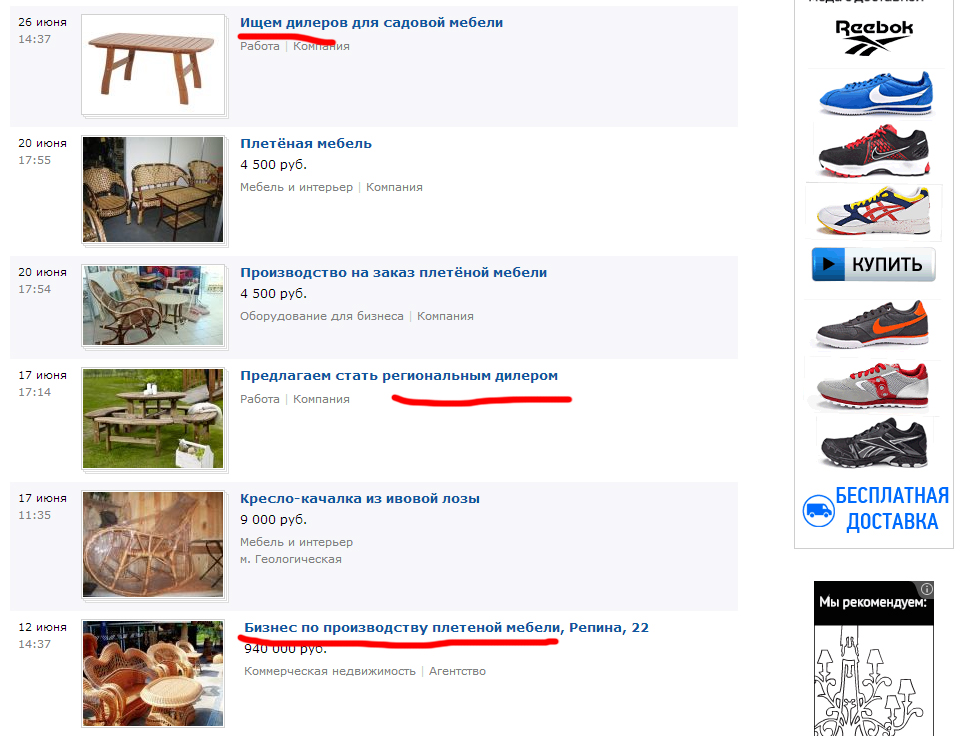
Task: Click the play arrow on КУПИТЬ button
Action: pos(828,265)
